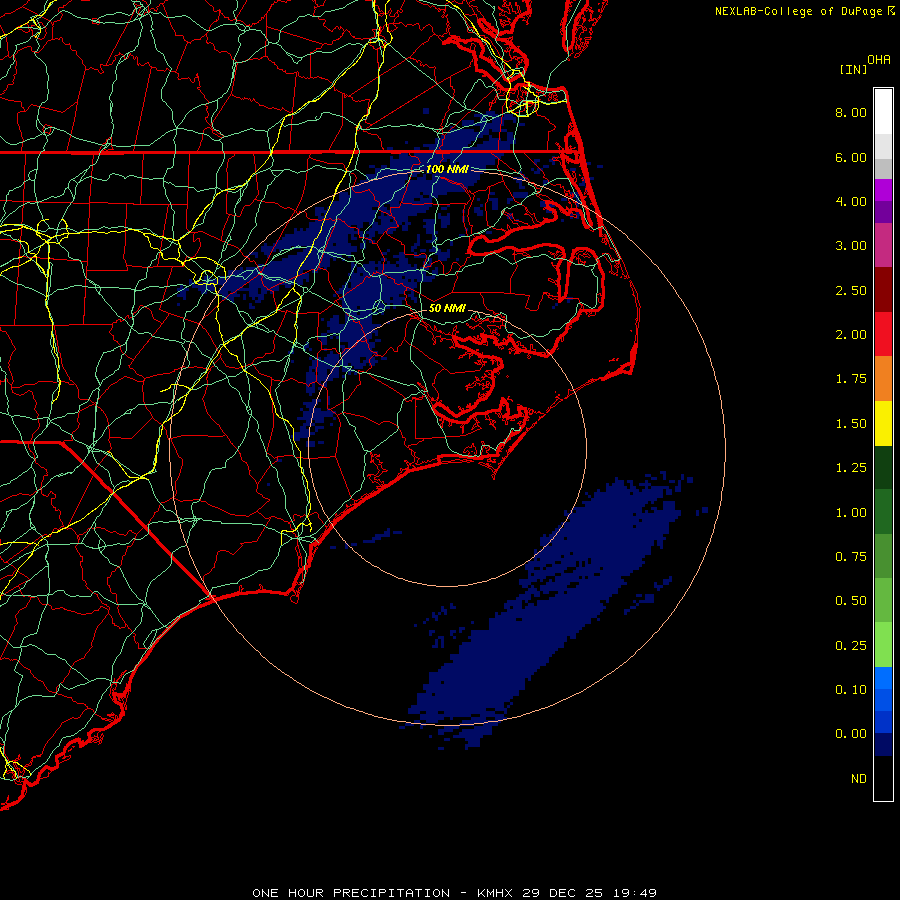900x900 pixels.
Task: Click the OHA product label above legend
Action: [879, 60]
